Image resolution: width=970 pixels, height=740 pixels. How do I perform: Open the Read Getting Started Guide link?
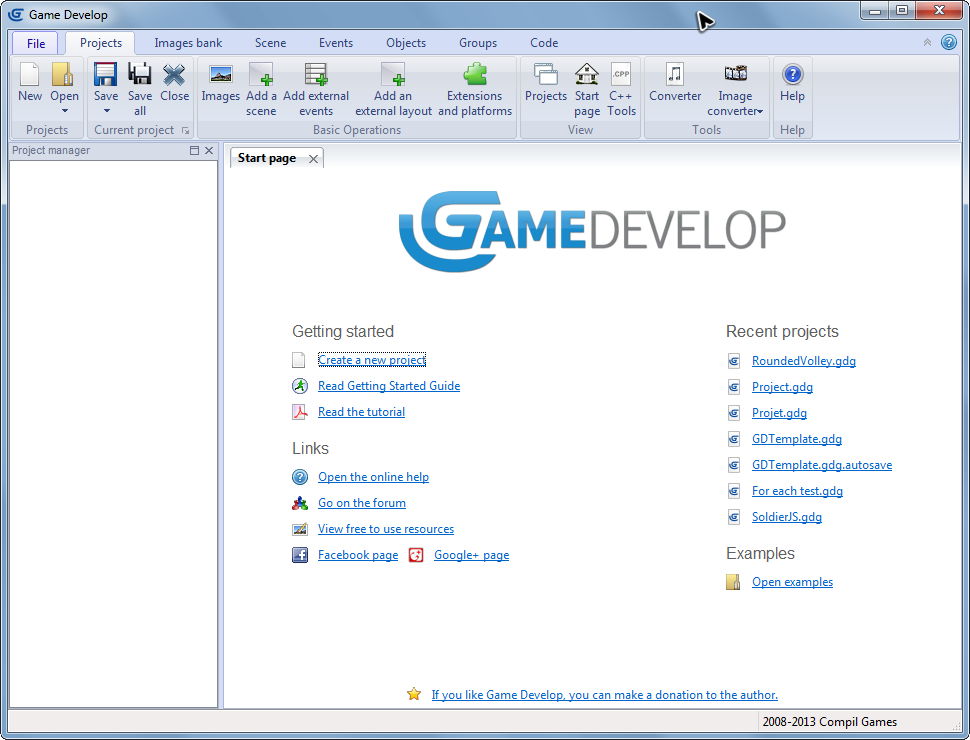point(388,385)
